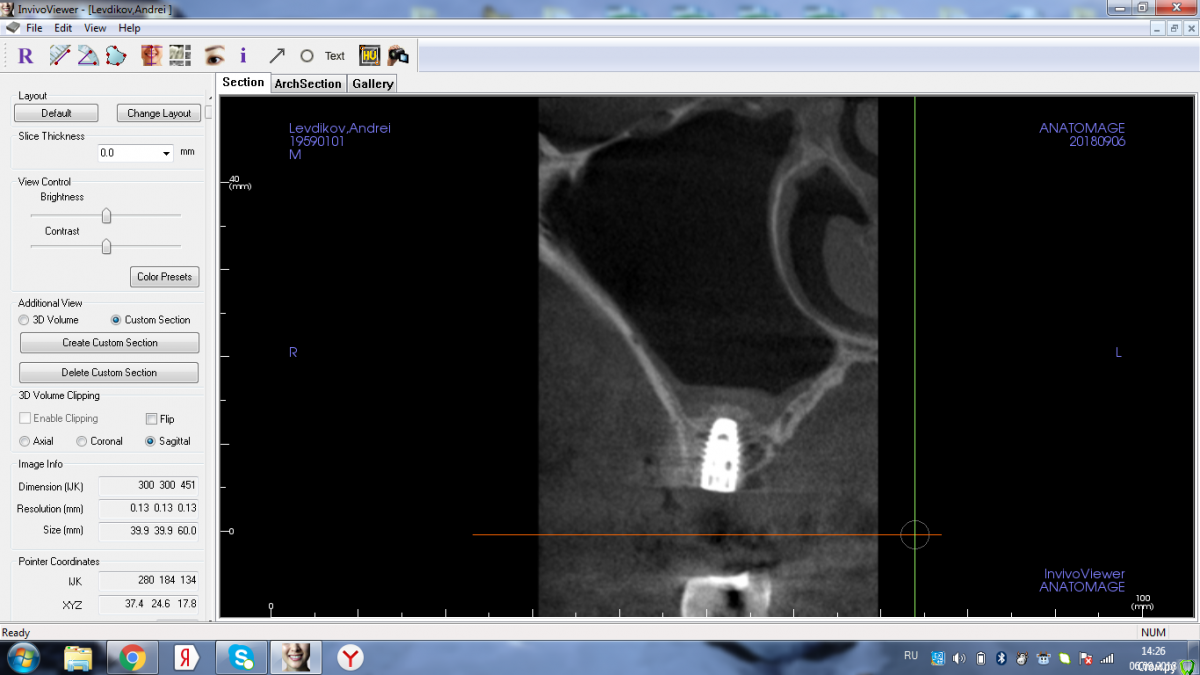Activate the HU measurement tool
The width and height of the screenshot is (1200, 675).
point(369,56)
